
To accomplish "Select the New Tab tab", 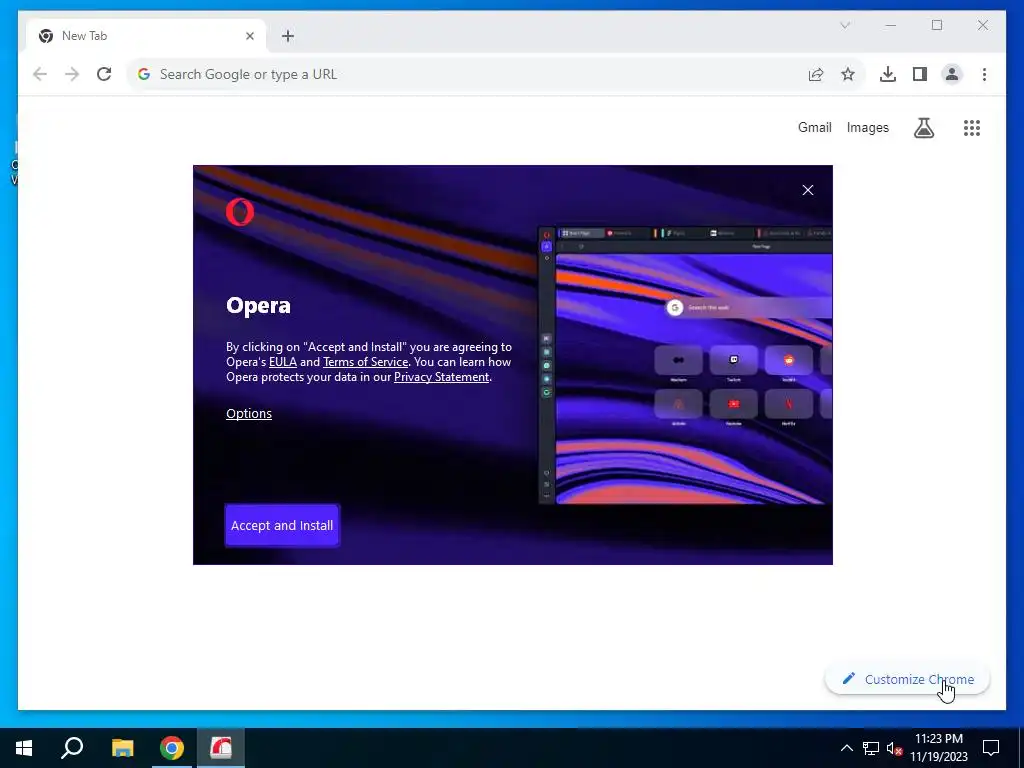I will pos(146,36).
